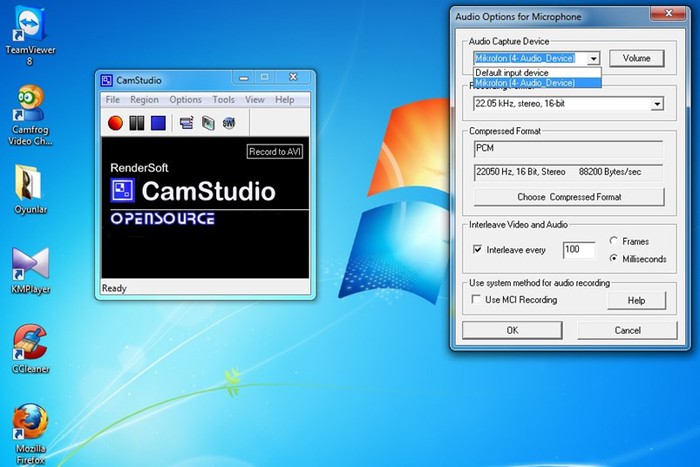Click the CamStudio title bar icon

click(107, 80)
